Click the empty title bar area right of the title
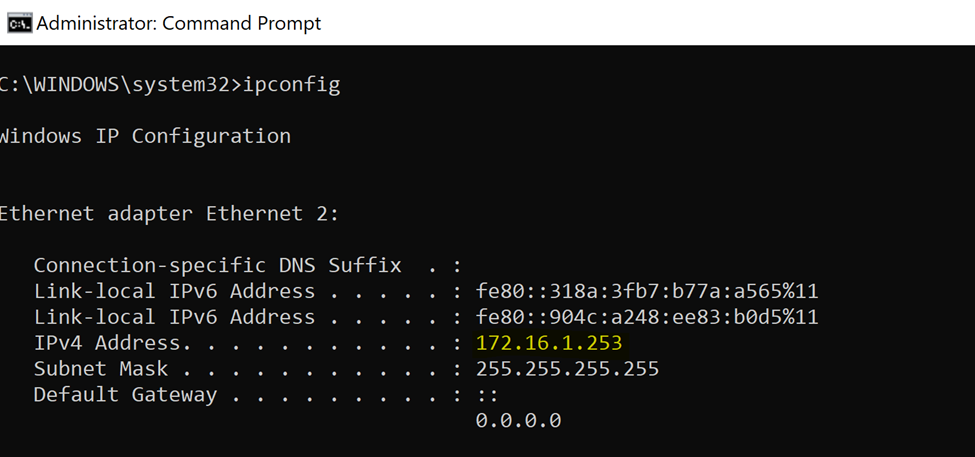The image size is (975, 457). tap(647, 24)
